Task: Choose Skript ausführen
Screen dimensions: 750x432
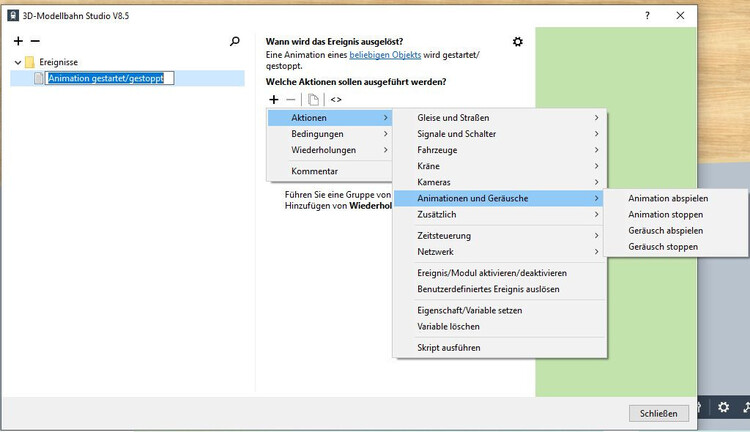Action: pyautogui.click(x=499, y=347)
